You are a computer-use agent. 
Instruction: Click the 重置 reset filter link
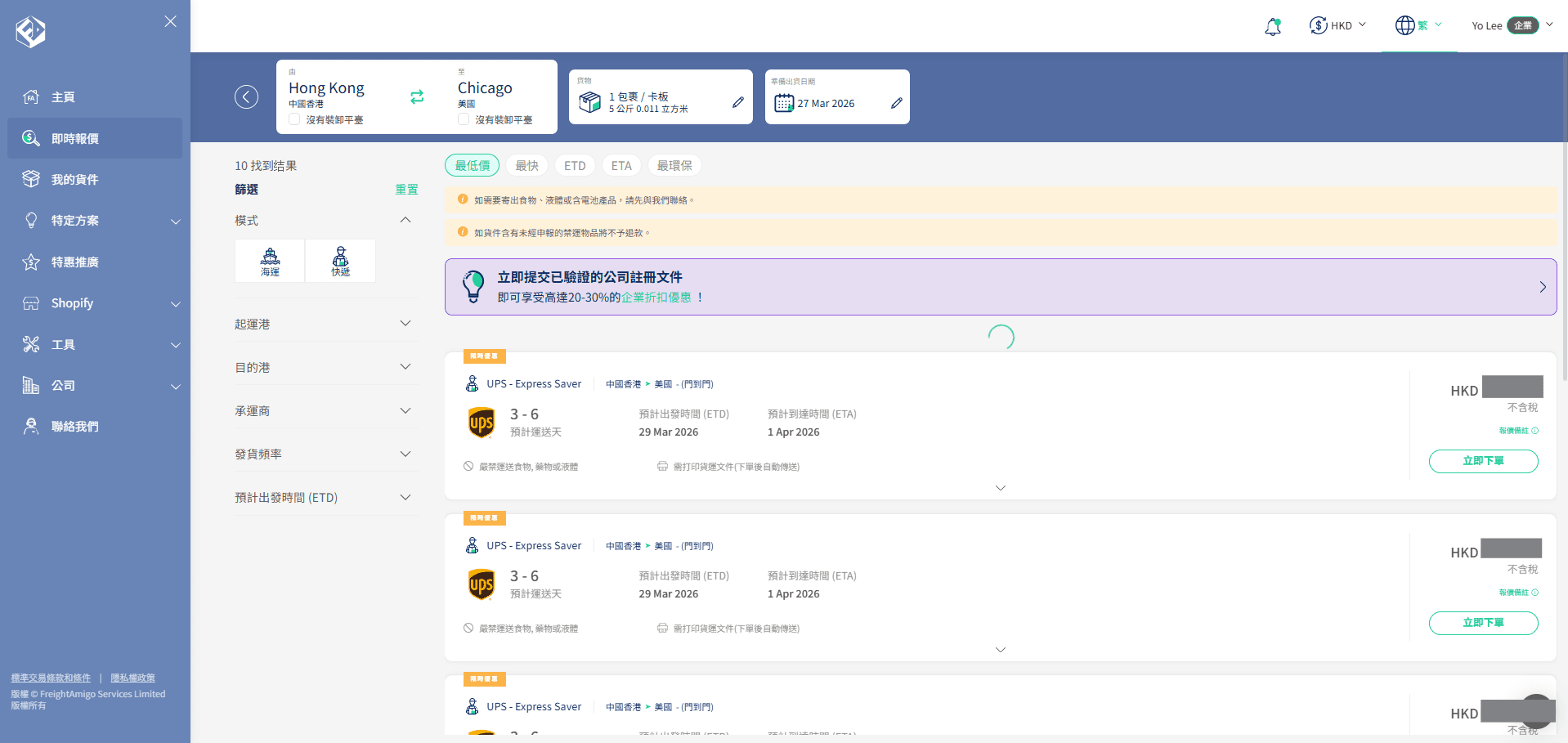(406, 190)
